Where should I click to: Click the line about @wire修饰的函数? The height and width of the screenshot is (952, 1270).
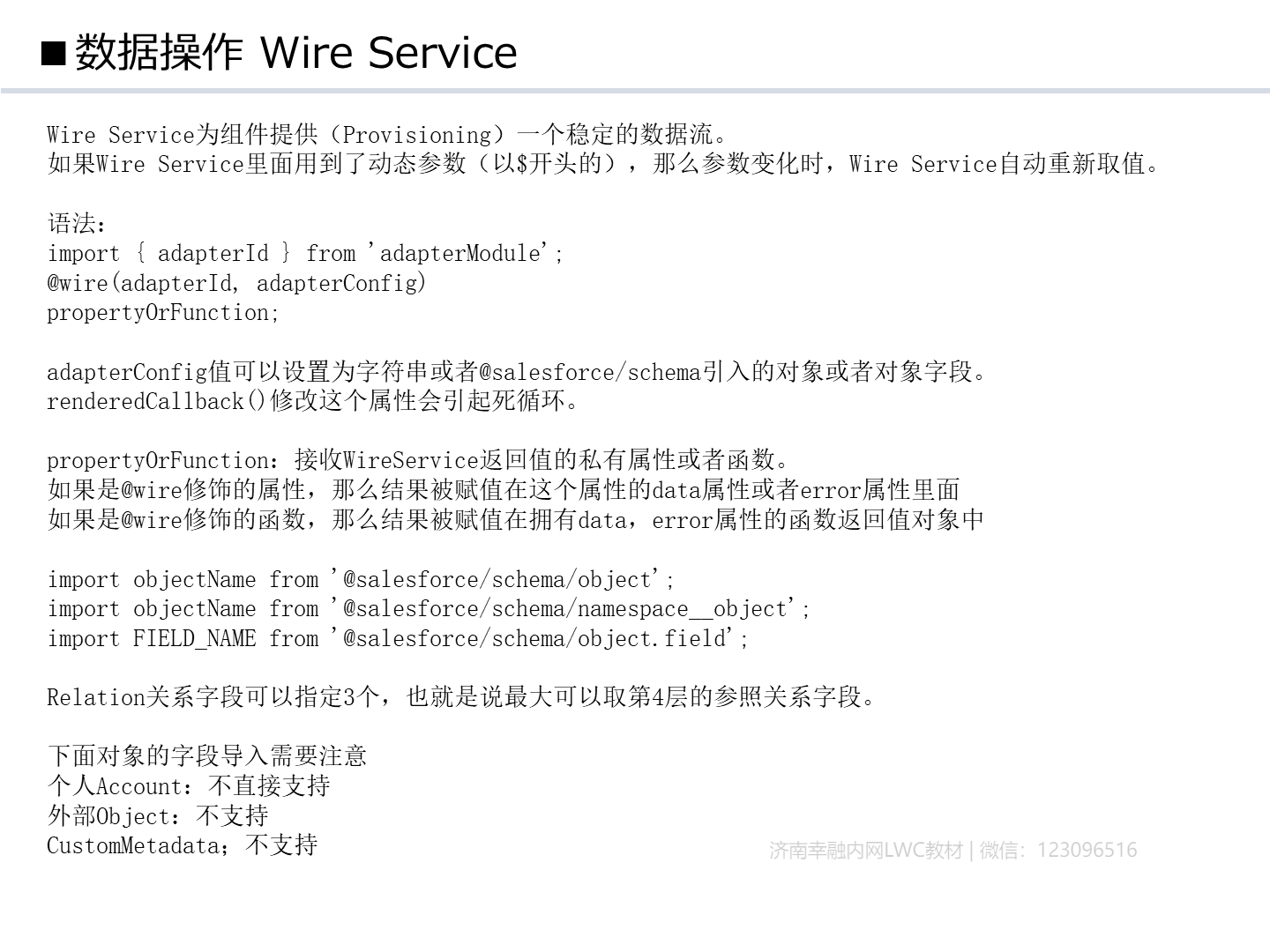click(x=516, y=519)
